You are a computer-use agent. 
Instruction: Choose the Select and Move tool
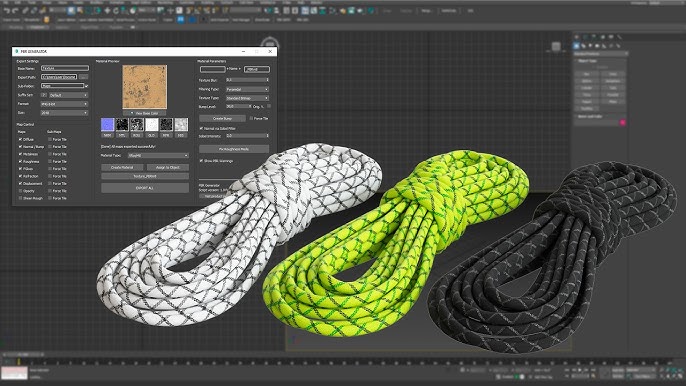point(107,11)
